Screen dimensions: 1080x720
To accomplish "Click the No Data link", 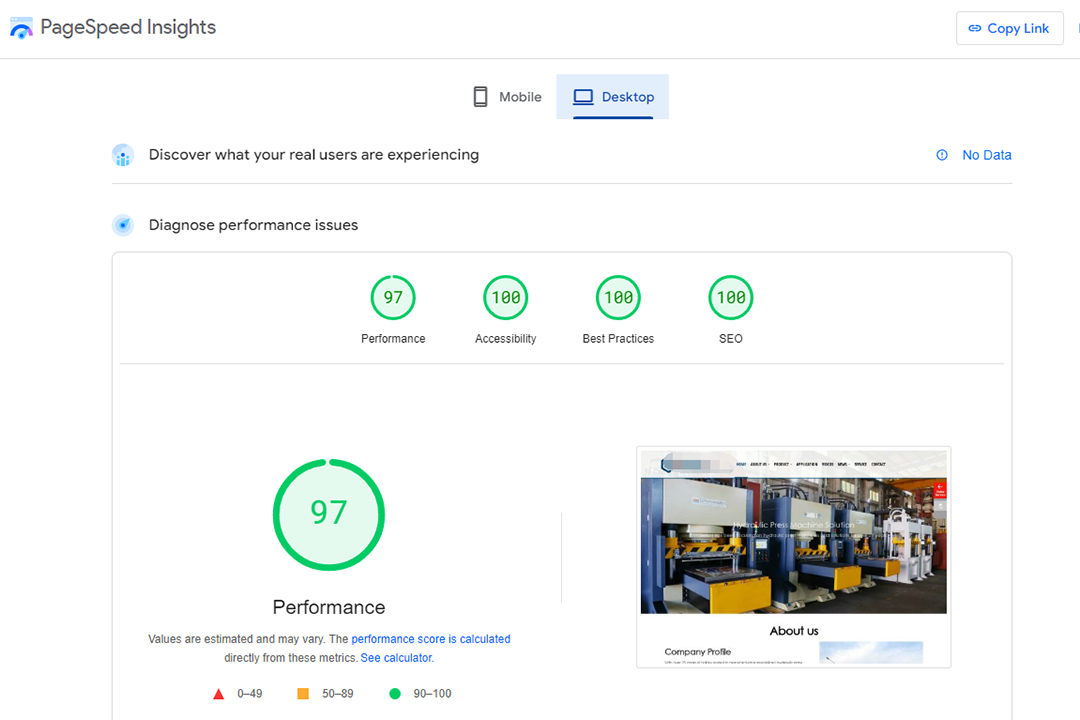I will [986, 155].
